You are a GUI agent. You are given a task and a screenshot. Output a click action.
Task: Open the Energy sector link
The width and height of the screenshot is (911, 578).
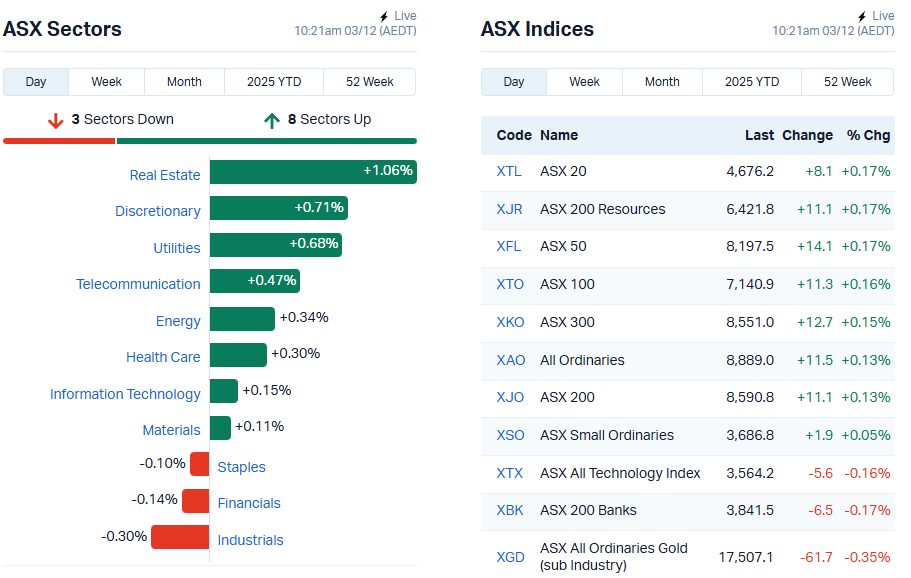[178, 321]
